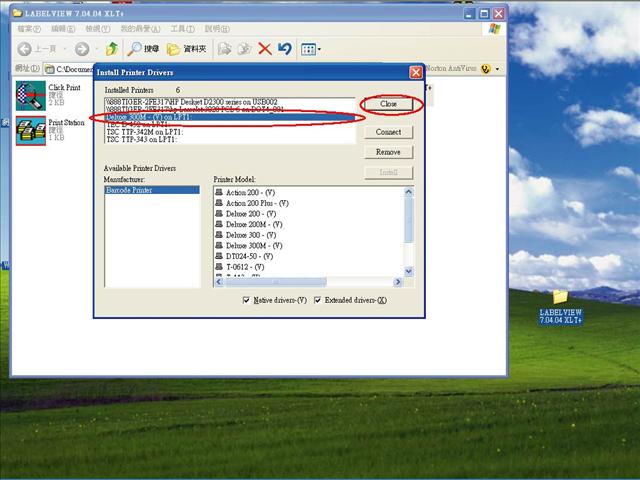Click the model list vertical scrollbar thumb
Viewport: 640px width, 480px height.
click(409, 220)
